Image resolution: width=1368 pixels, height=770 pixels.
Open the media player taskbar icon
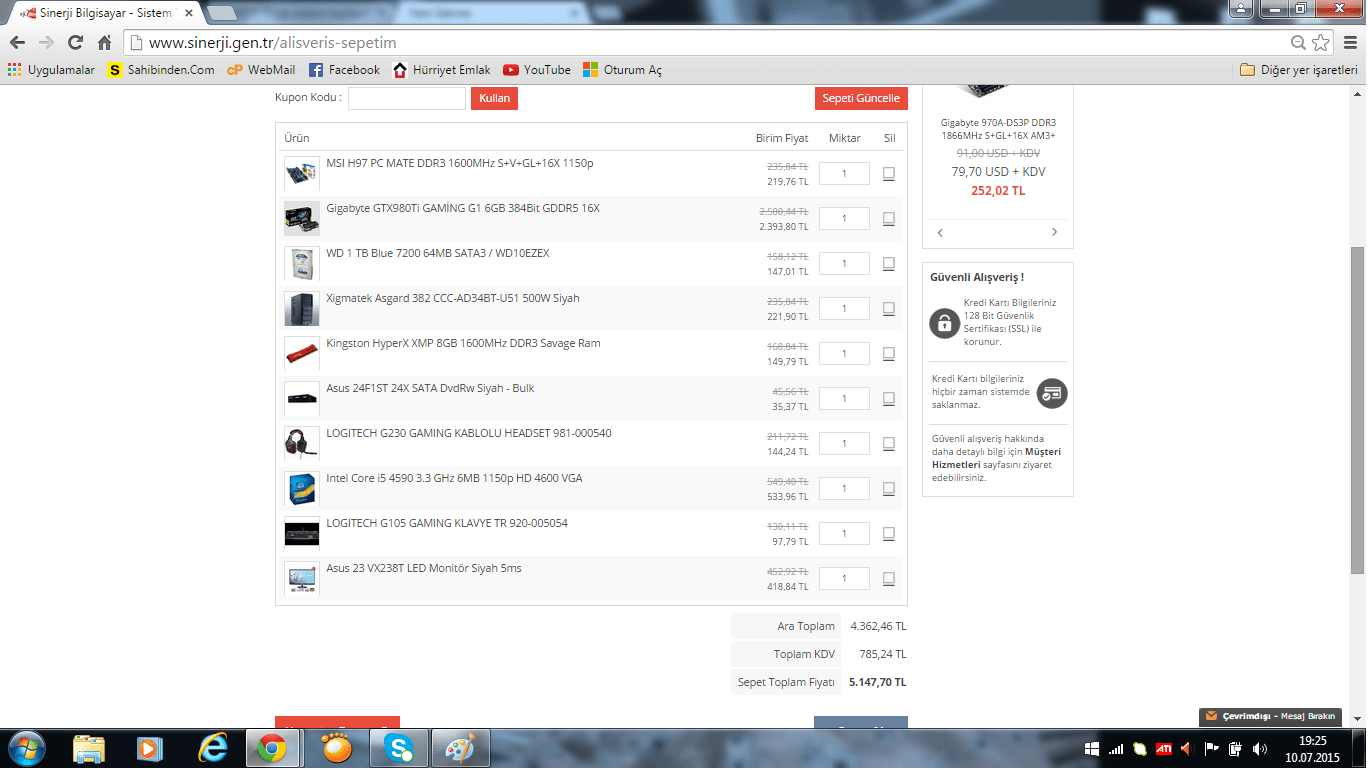coord(150,748)
